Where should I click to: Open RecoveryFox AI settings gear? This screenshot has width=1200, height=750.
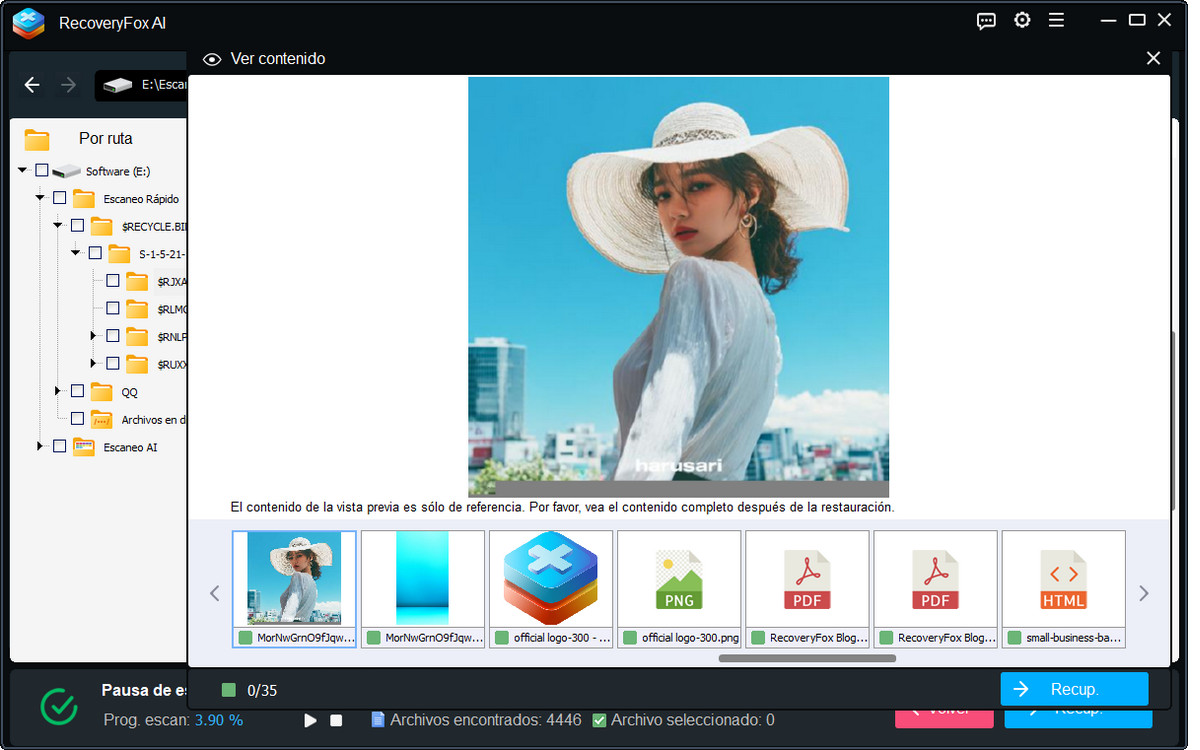pos(1021,20)
